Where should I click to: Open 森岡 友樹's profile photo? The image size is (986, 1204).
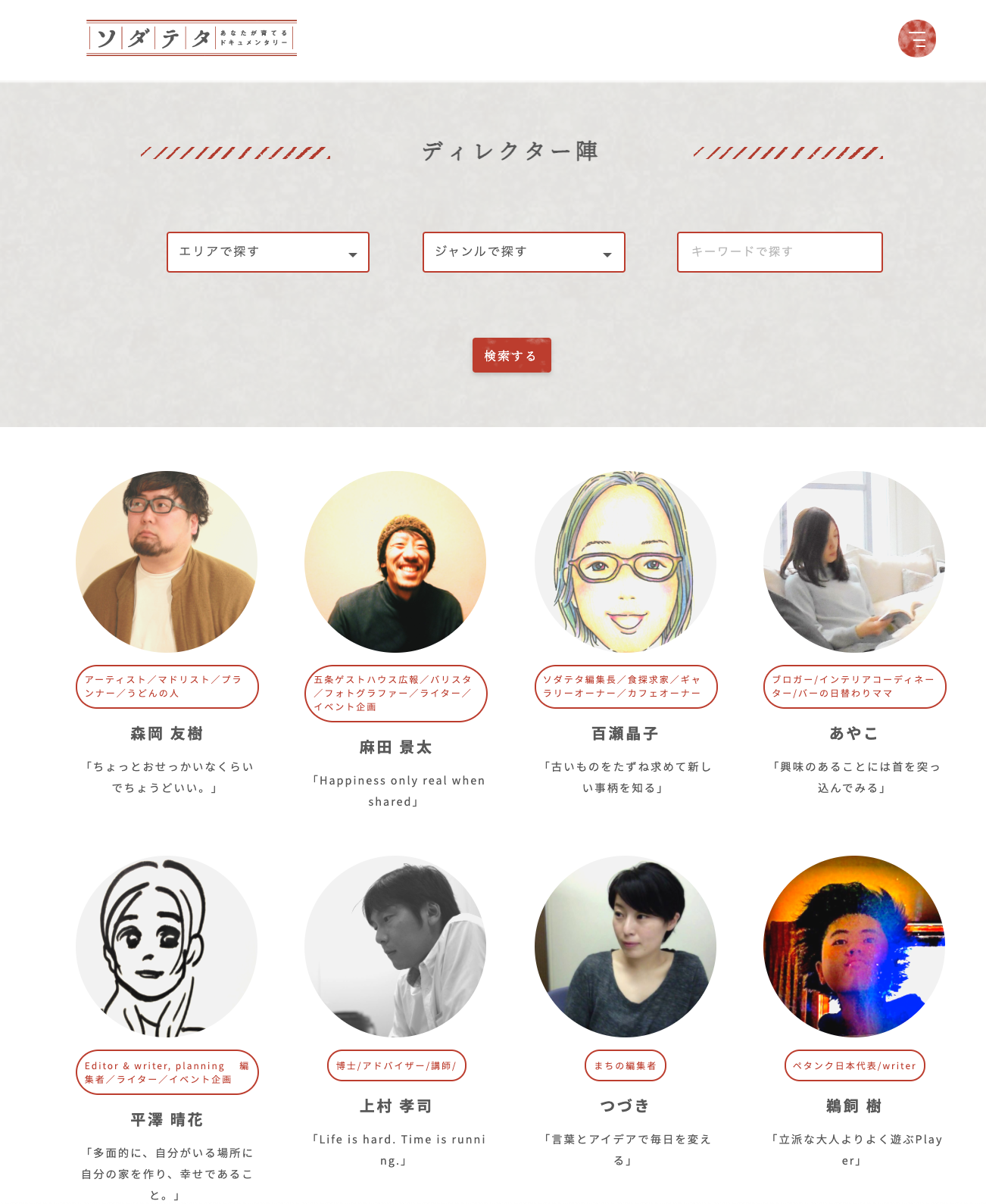(x=167, y=562)
